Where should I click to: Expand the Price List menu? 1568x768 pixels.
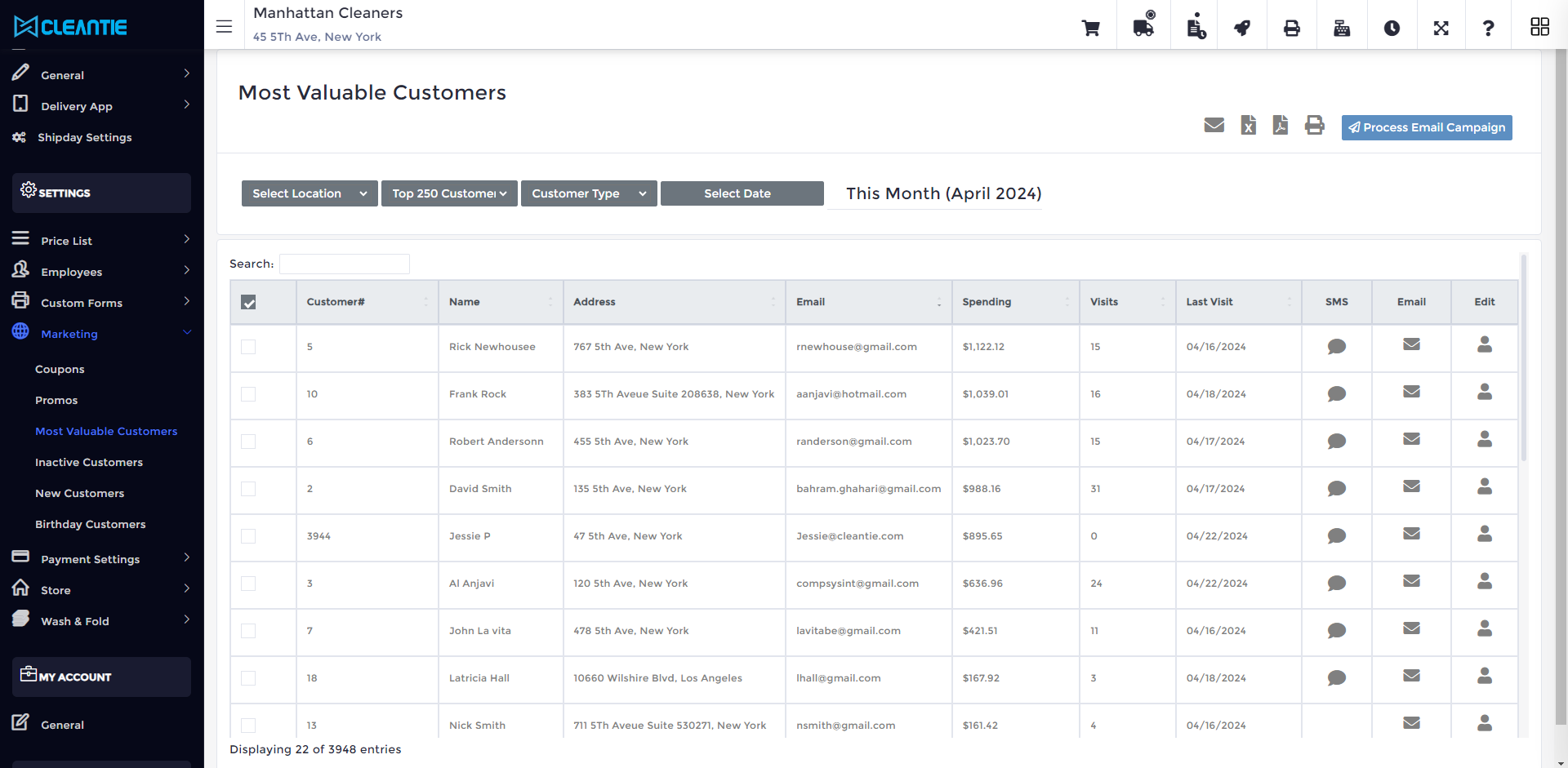coord(101,241)
